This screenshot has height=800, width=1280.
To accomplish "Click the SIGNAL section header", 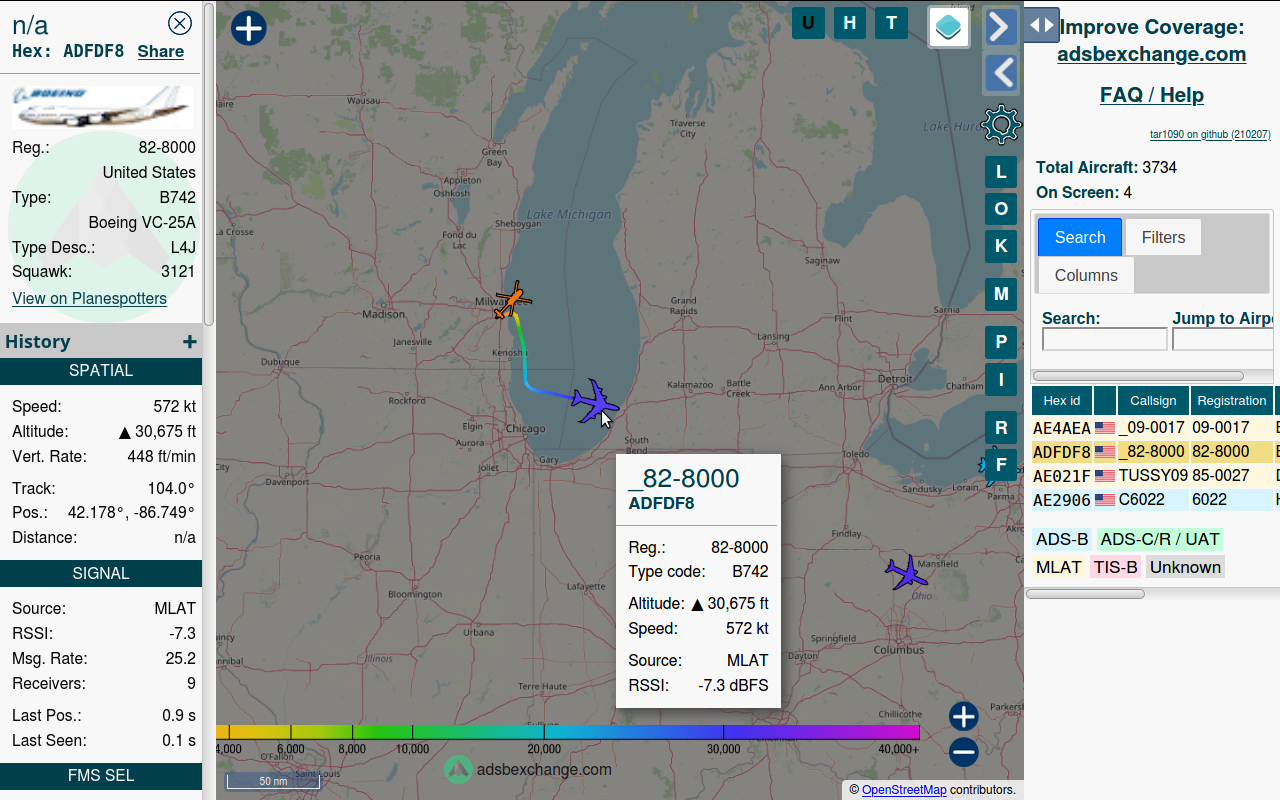I will tap(101, 574).
